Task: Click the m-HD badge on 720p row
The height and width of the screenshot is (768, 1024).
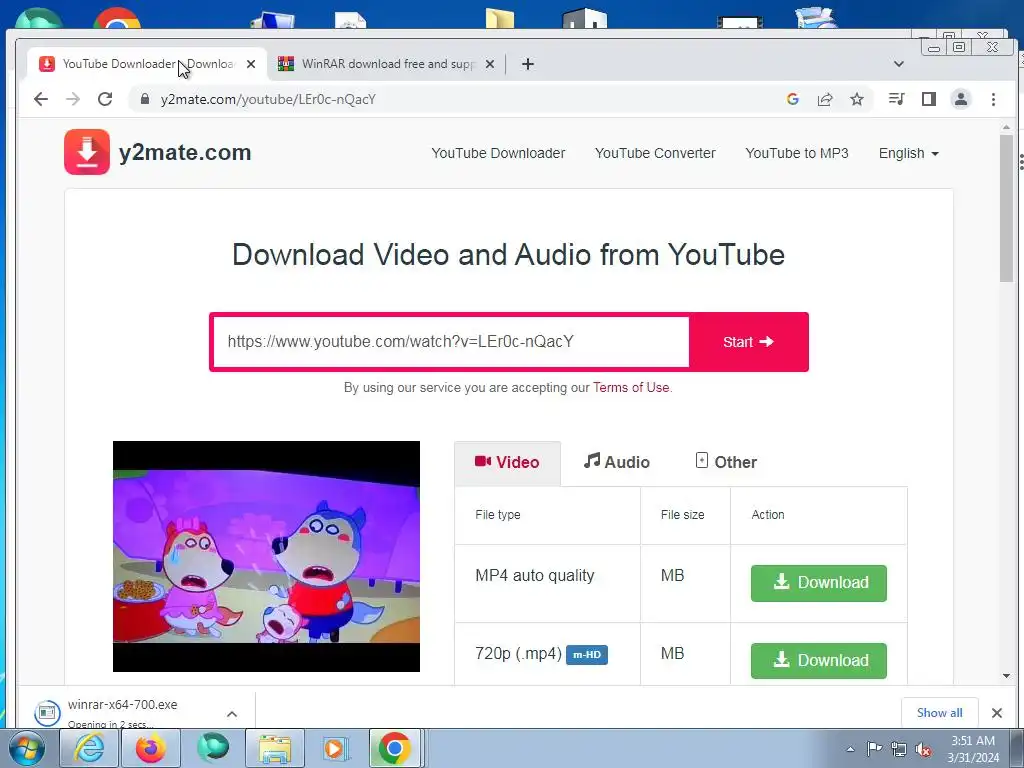Action: [x=586, y=654]
